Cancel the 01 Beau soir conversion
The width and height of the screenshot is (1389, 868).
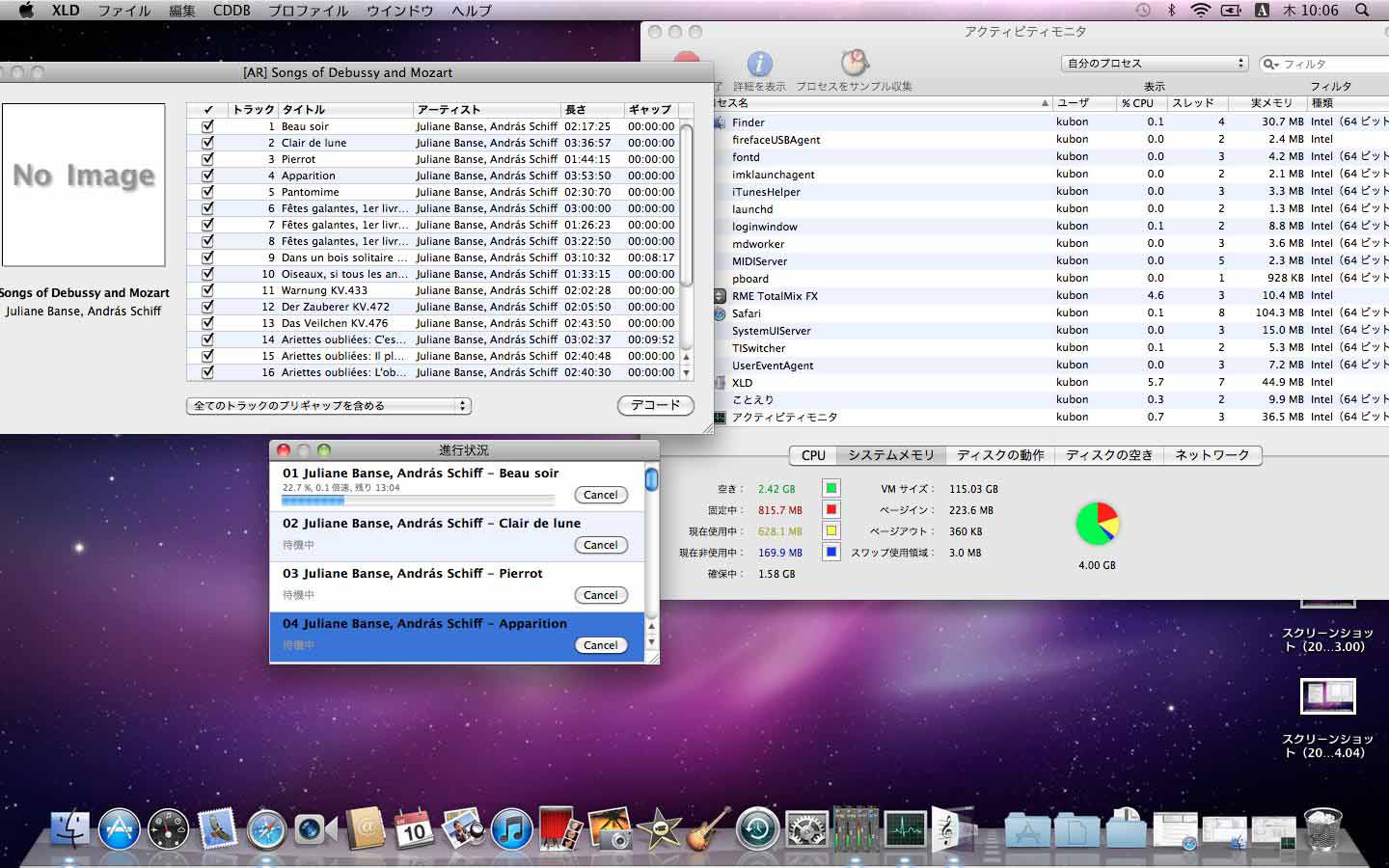click(x=600, y=495)
